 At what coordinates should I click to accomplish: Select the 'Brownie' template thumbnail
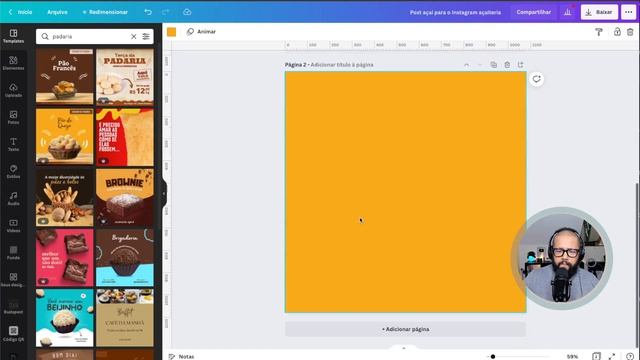pyautogui.click(x=125, y=197)
